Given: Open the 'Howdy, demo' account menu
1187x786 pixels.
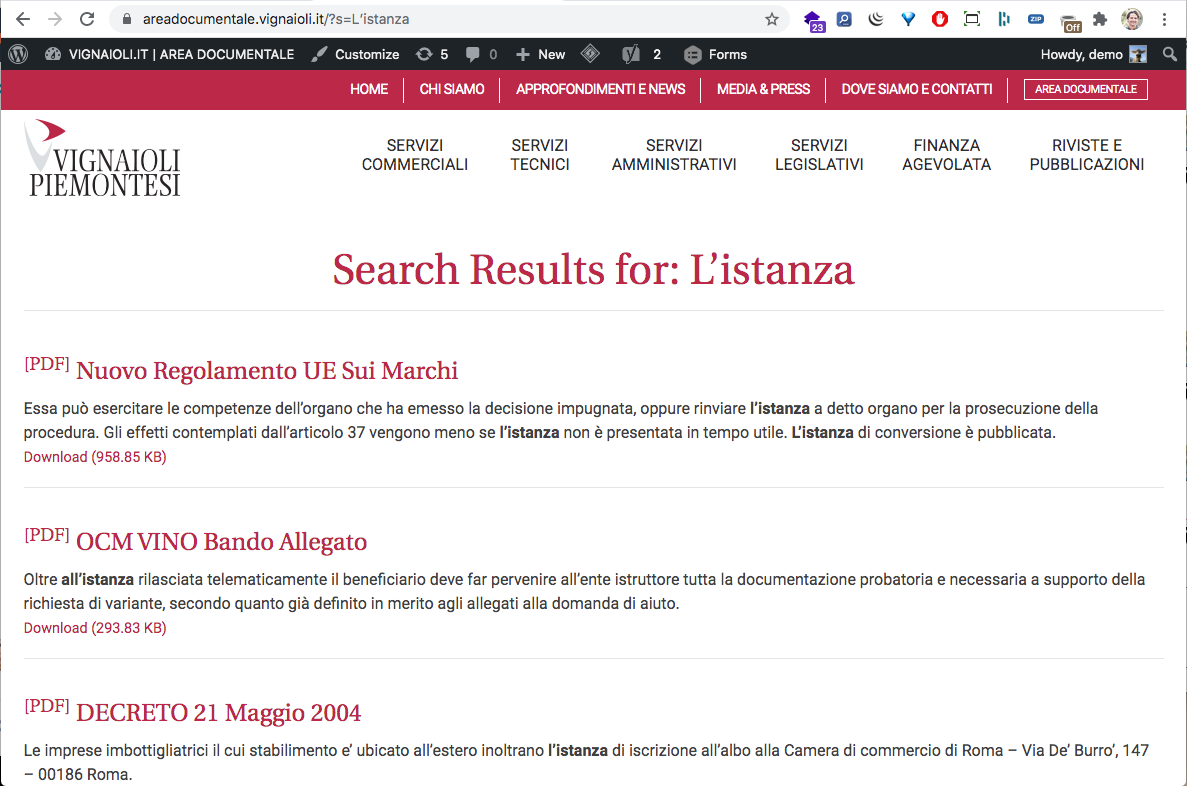Looking at the screenshot, I should tap(1080, 54).
